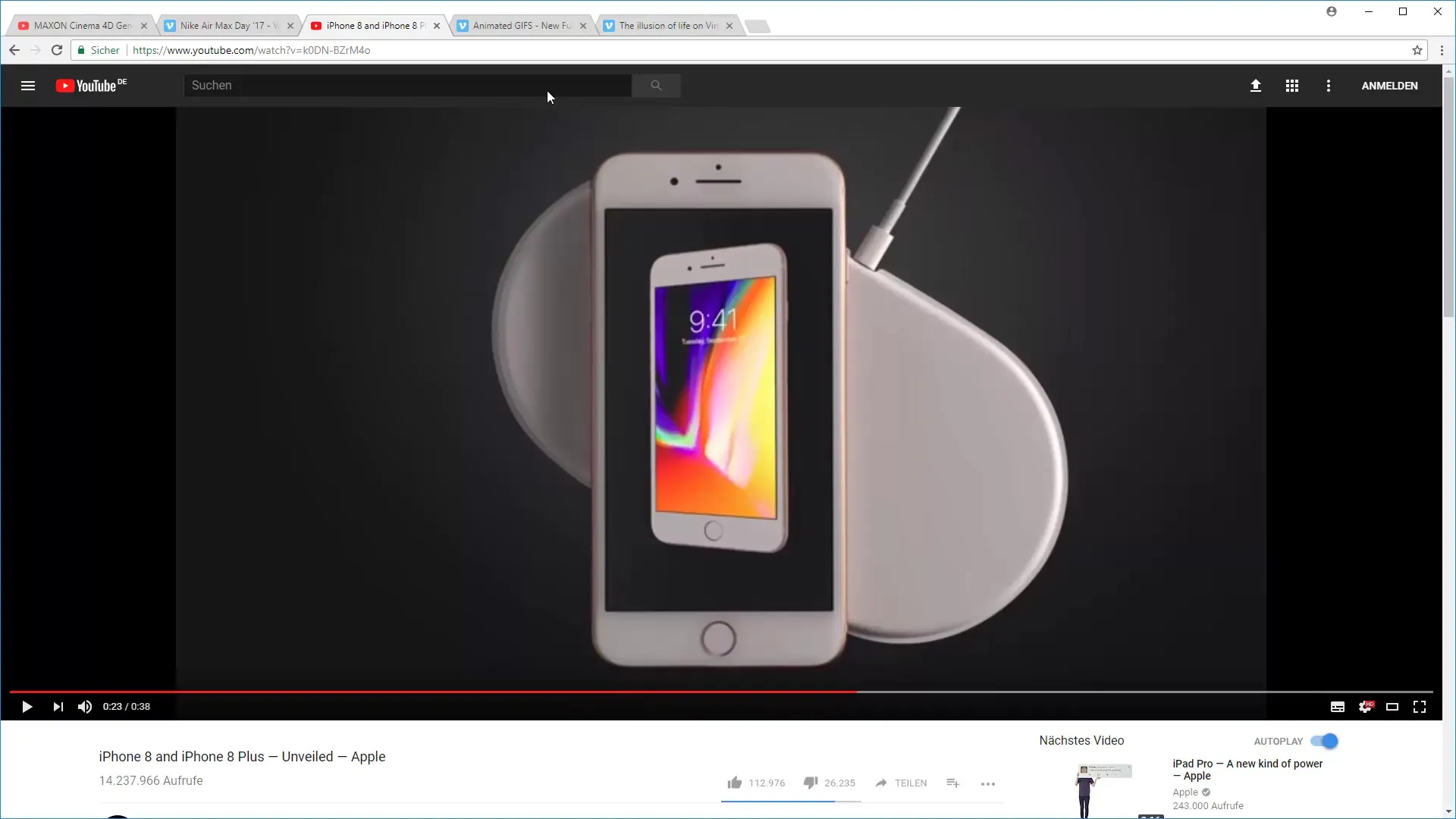
Task: Seek on the red video progress bar
Action: click(x=721, y=692)
